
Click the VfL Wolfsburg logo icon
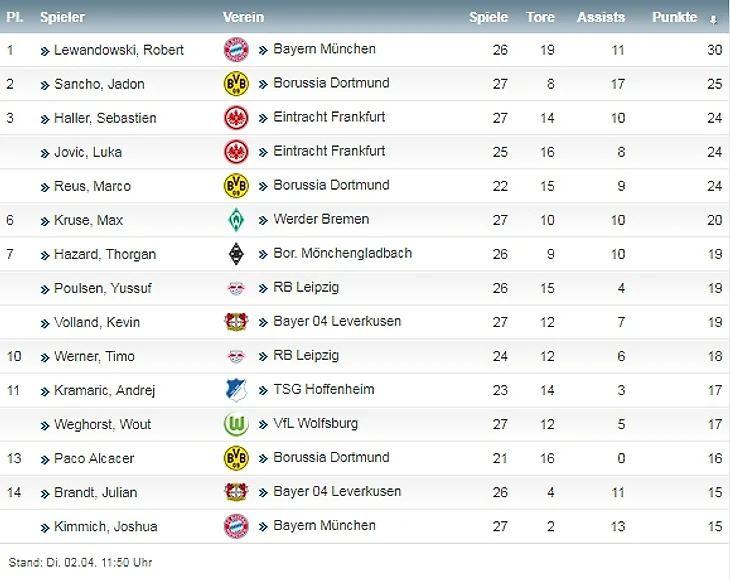236,424
